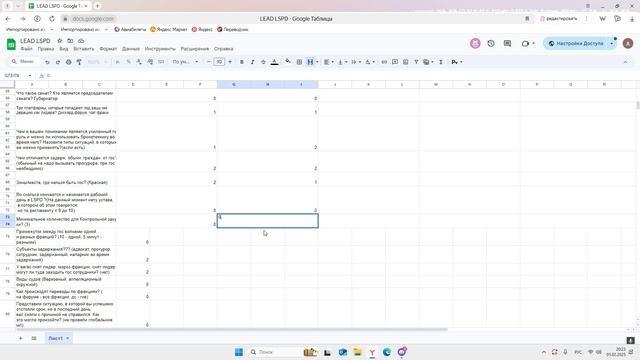Create a filter using funnel icon
This screenshot has height=360, width=640.
(x=416, y=62)
